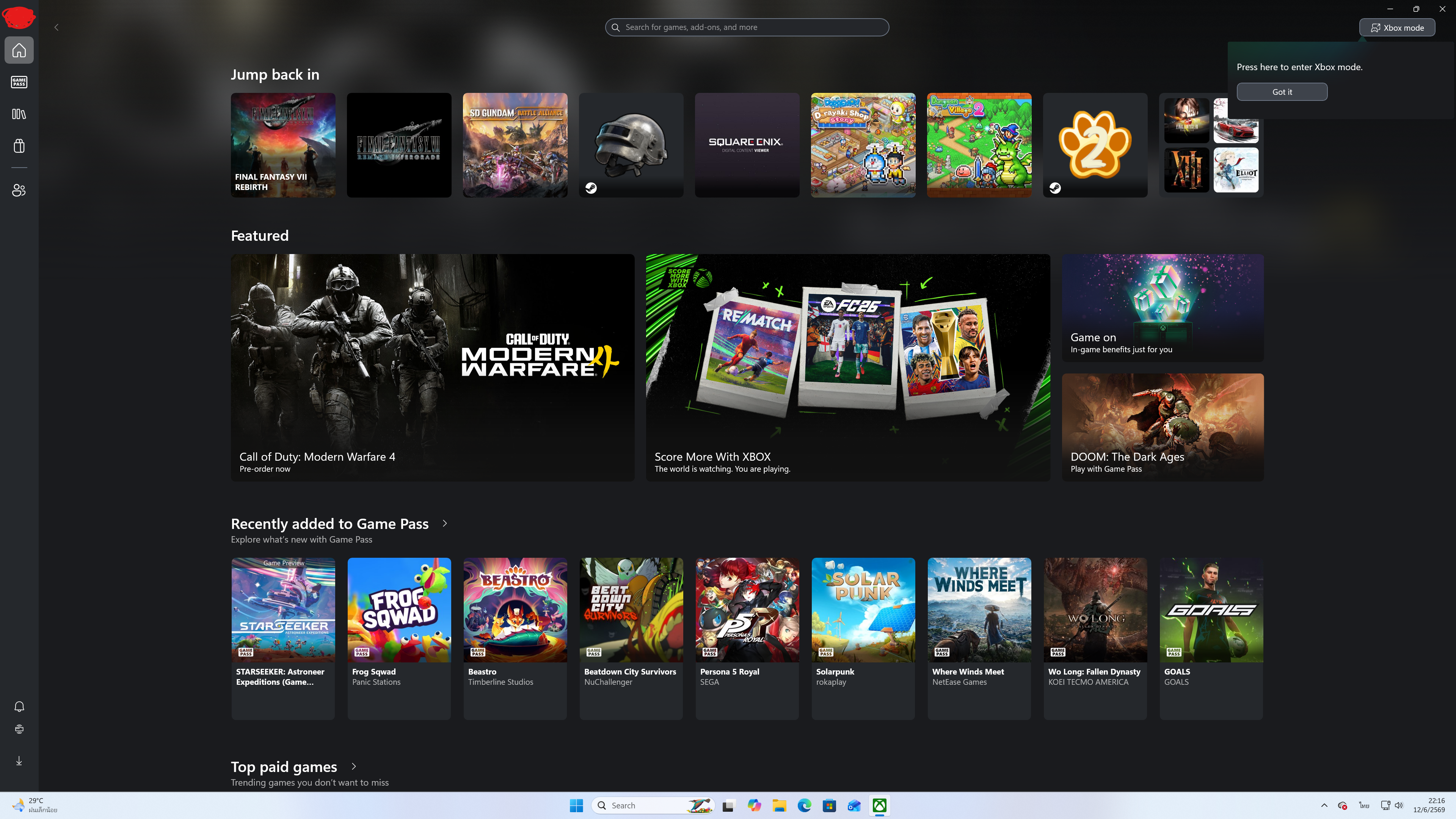Open the Square Enix Digital Content Viewer tile
The image size is (1456, 819).
(747, 145)
